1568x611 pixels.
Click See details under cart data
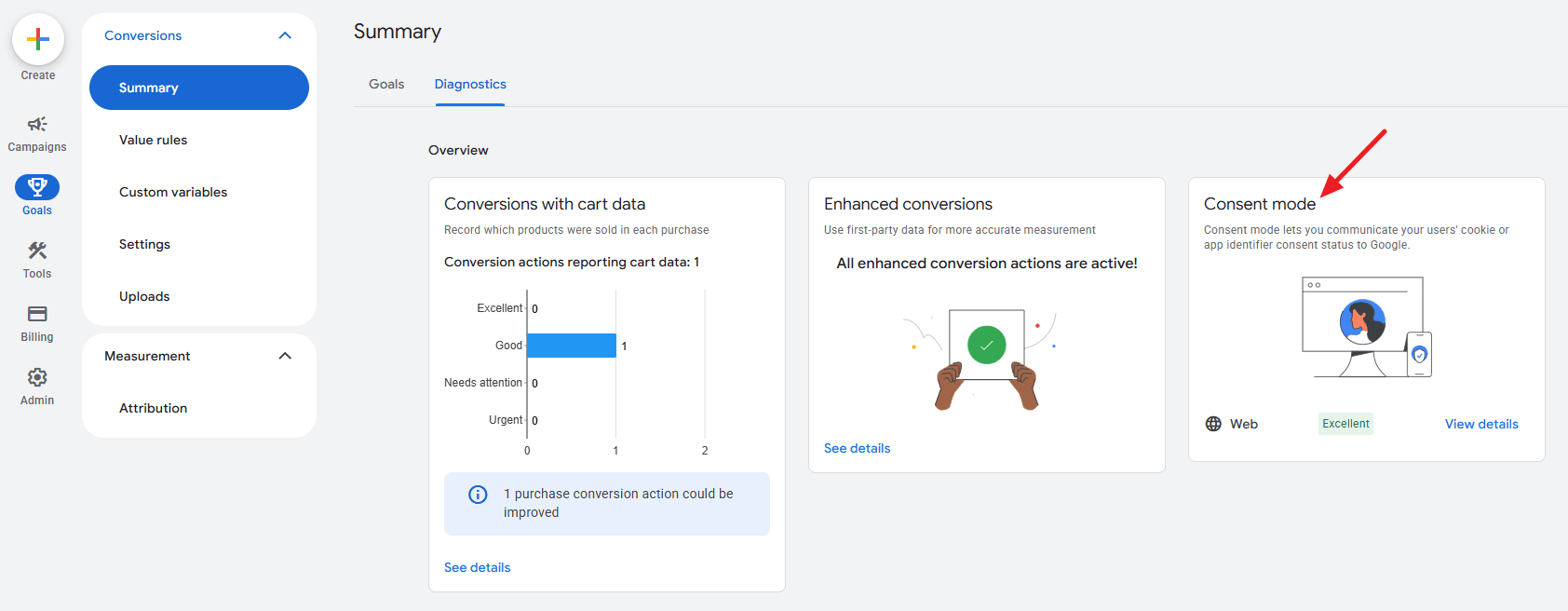[477, 567]
